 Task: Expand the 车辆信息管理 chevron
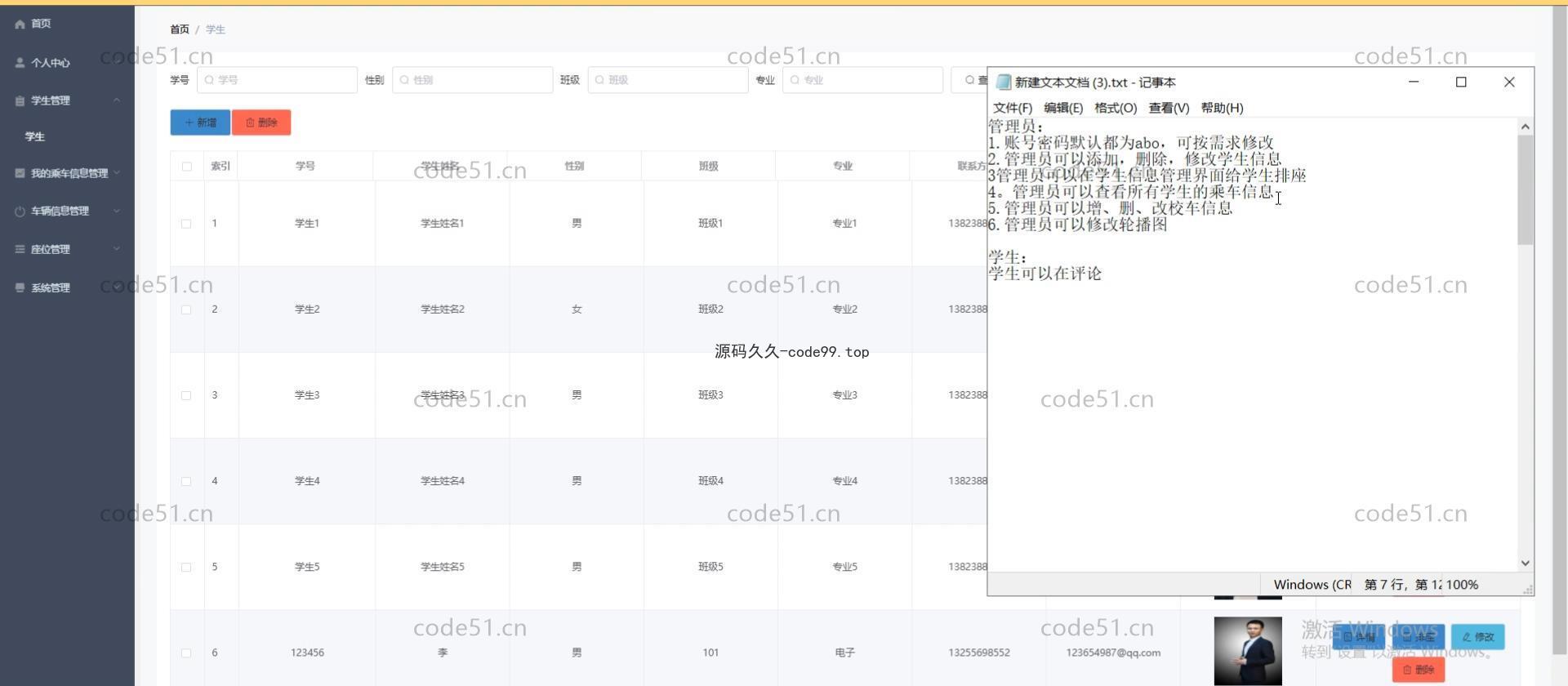coord(117,211)
